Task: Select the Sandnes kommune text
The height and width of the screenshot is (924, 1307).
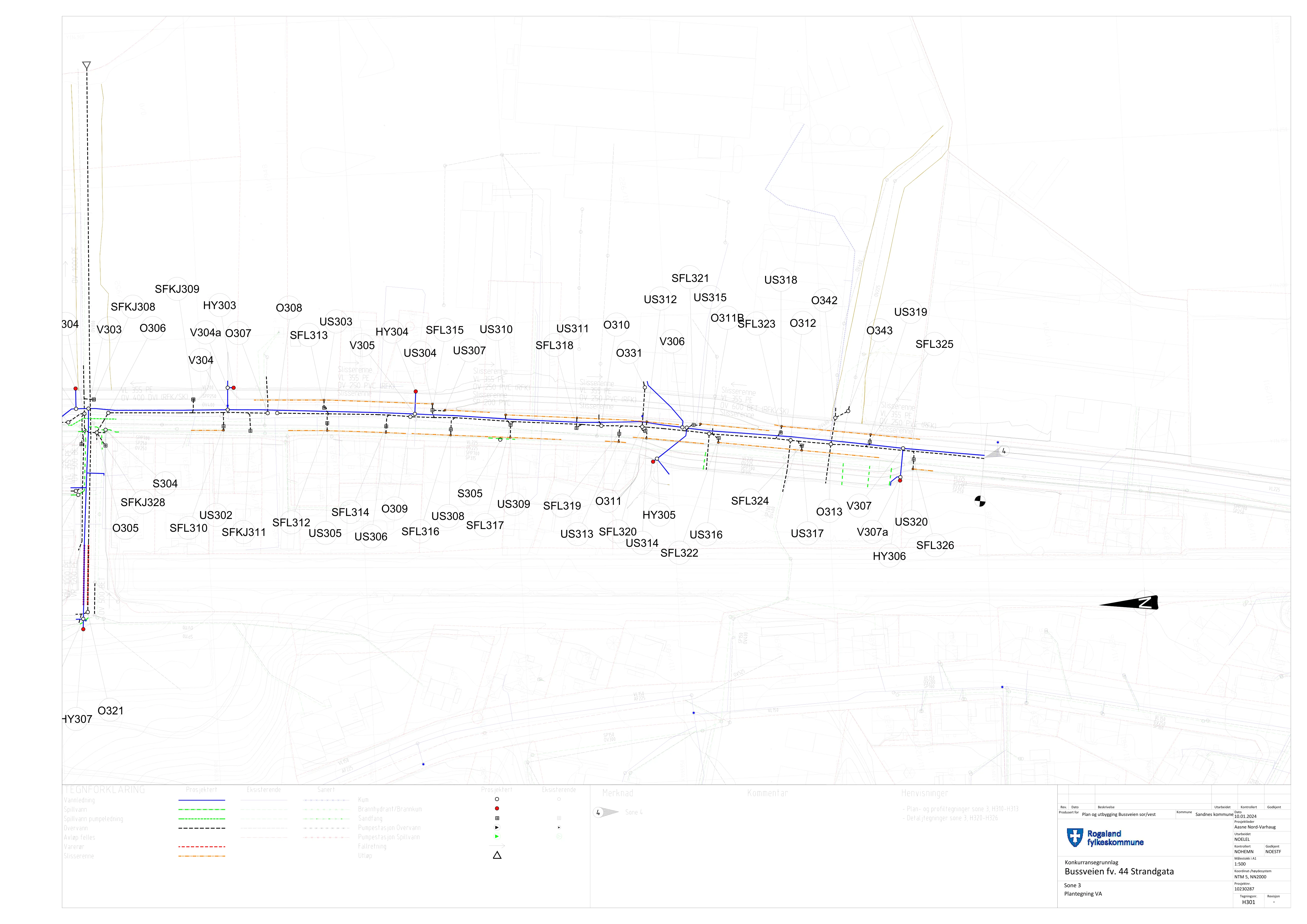Action: pyautogui.click(x=1214, y=815)
